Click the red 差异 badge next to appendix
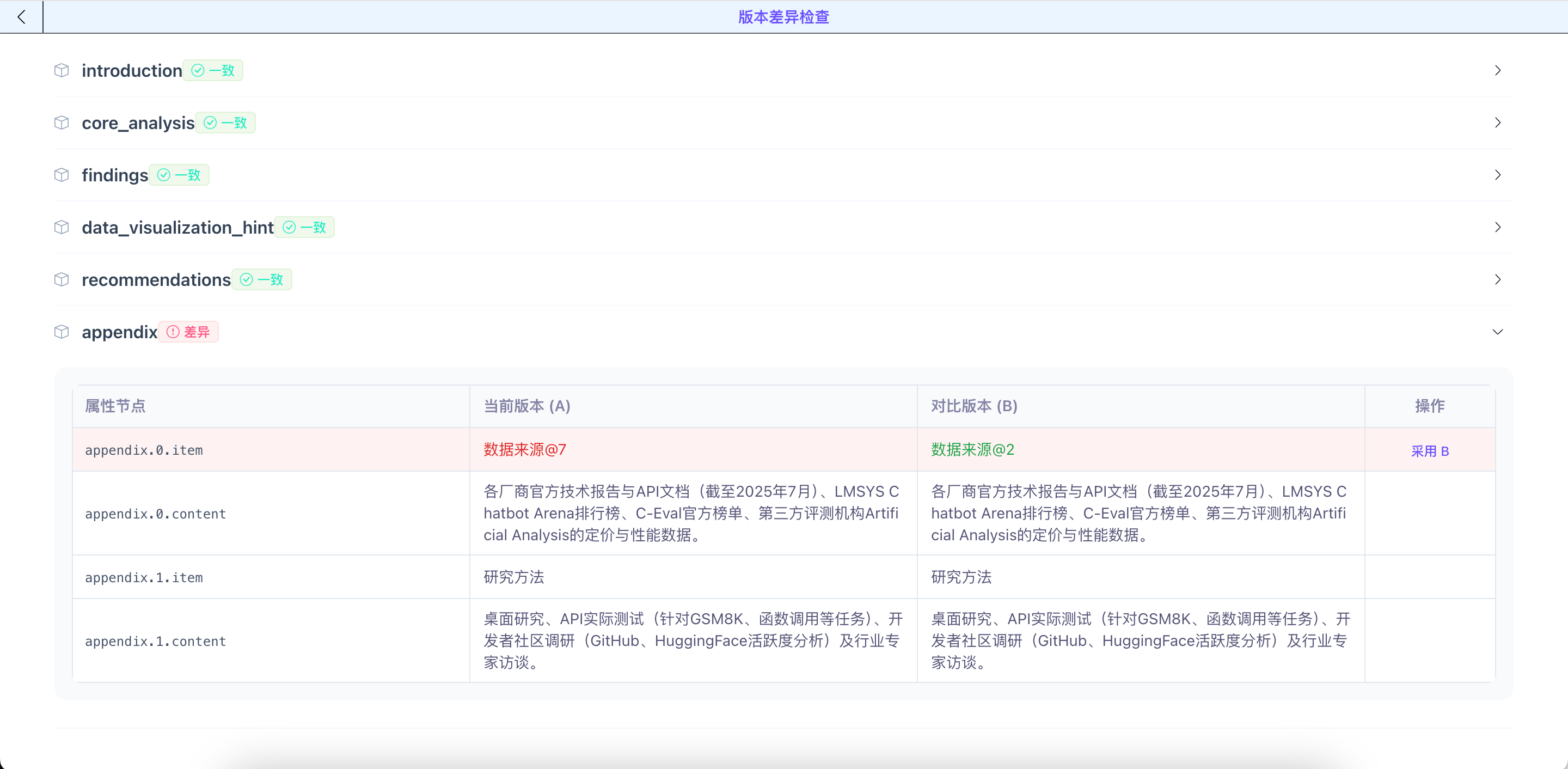Image resolution: width=1568 pixels, height=769 pixels. point(189,332)
